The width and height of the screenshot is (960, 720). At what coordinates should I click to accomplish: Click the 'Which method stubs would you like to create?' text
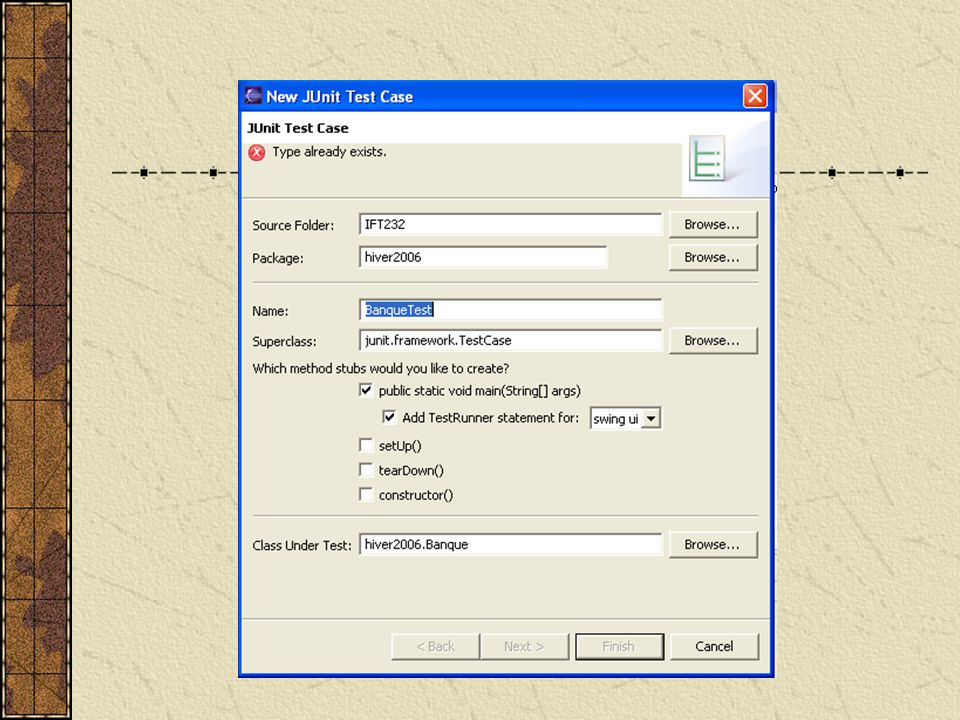pos(381,369)
